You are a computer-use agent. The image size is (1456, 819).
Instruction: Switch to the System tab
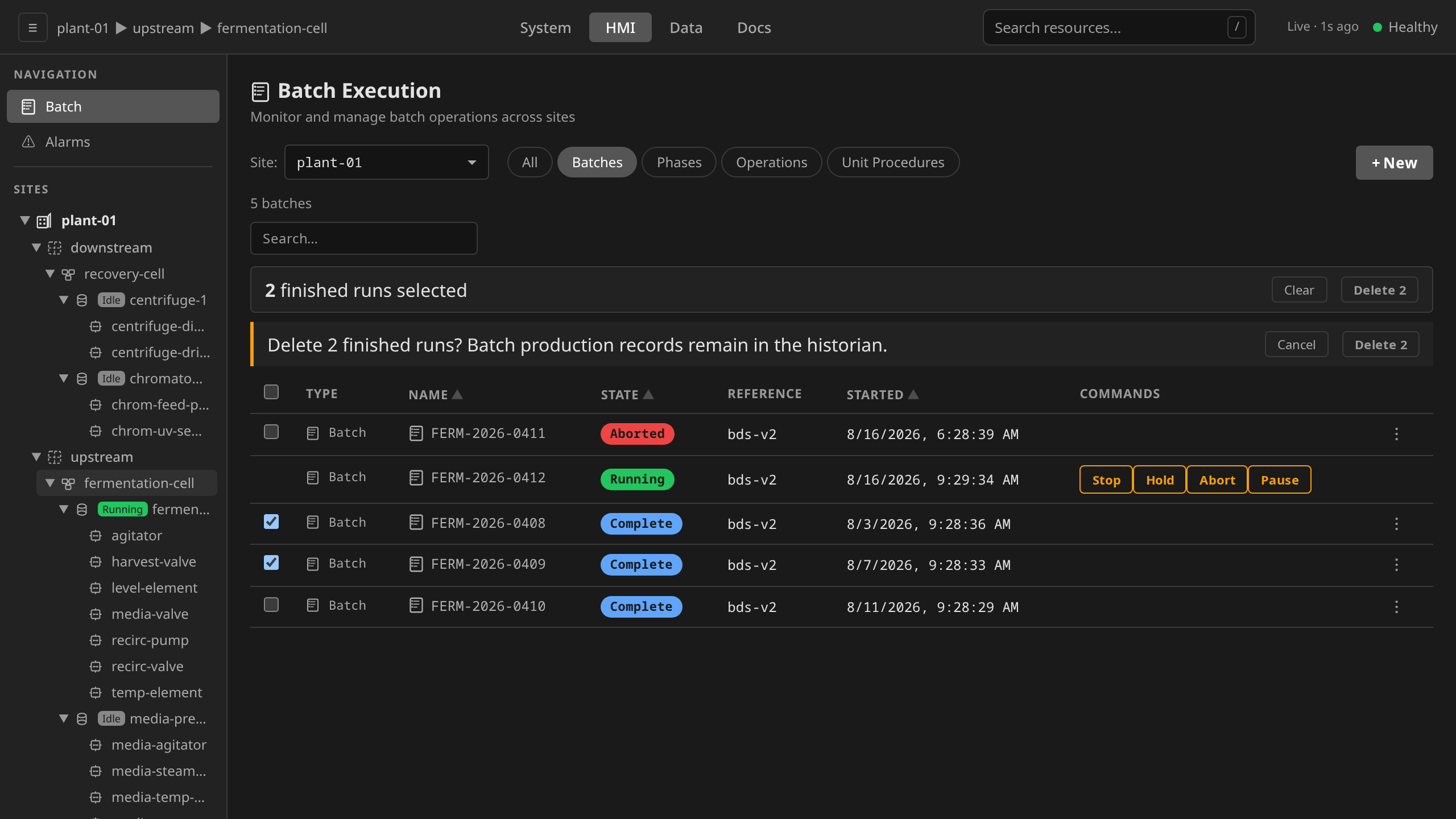coord(545,27)
